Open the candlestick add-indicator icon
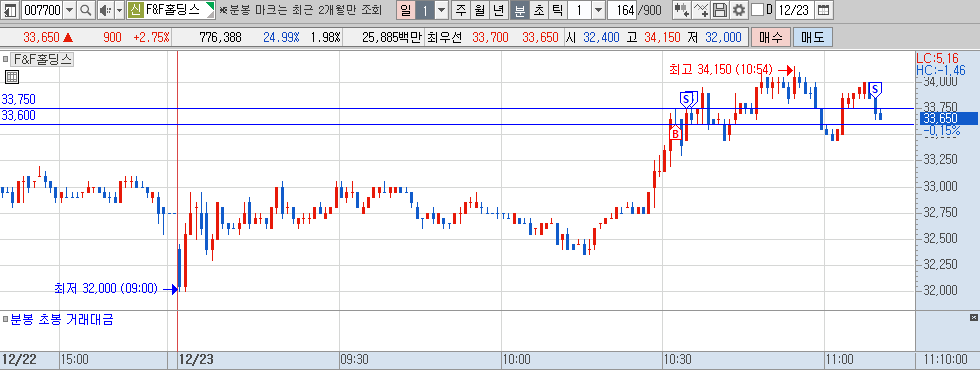 click(682, 10)
